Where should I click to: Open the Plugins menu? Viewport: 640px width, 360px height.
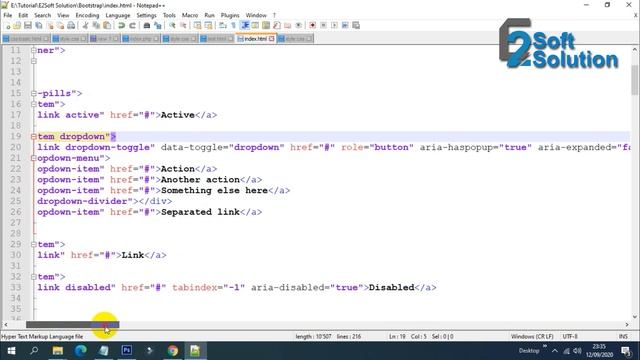tap(230, 15)
